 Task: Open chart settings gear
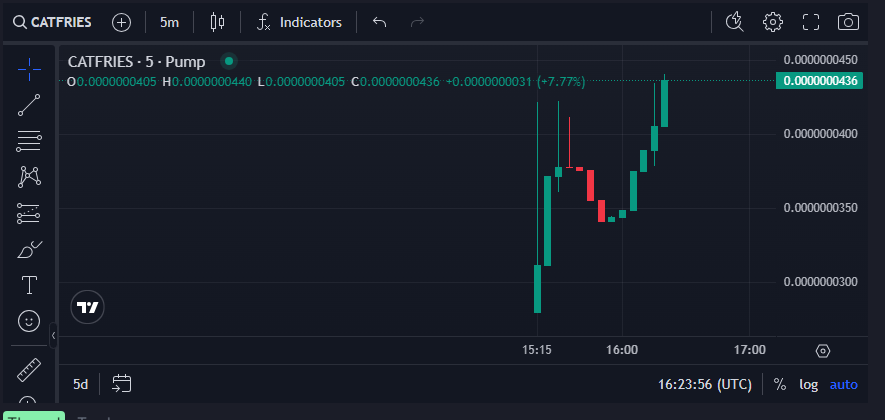click(773, 23)
